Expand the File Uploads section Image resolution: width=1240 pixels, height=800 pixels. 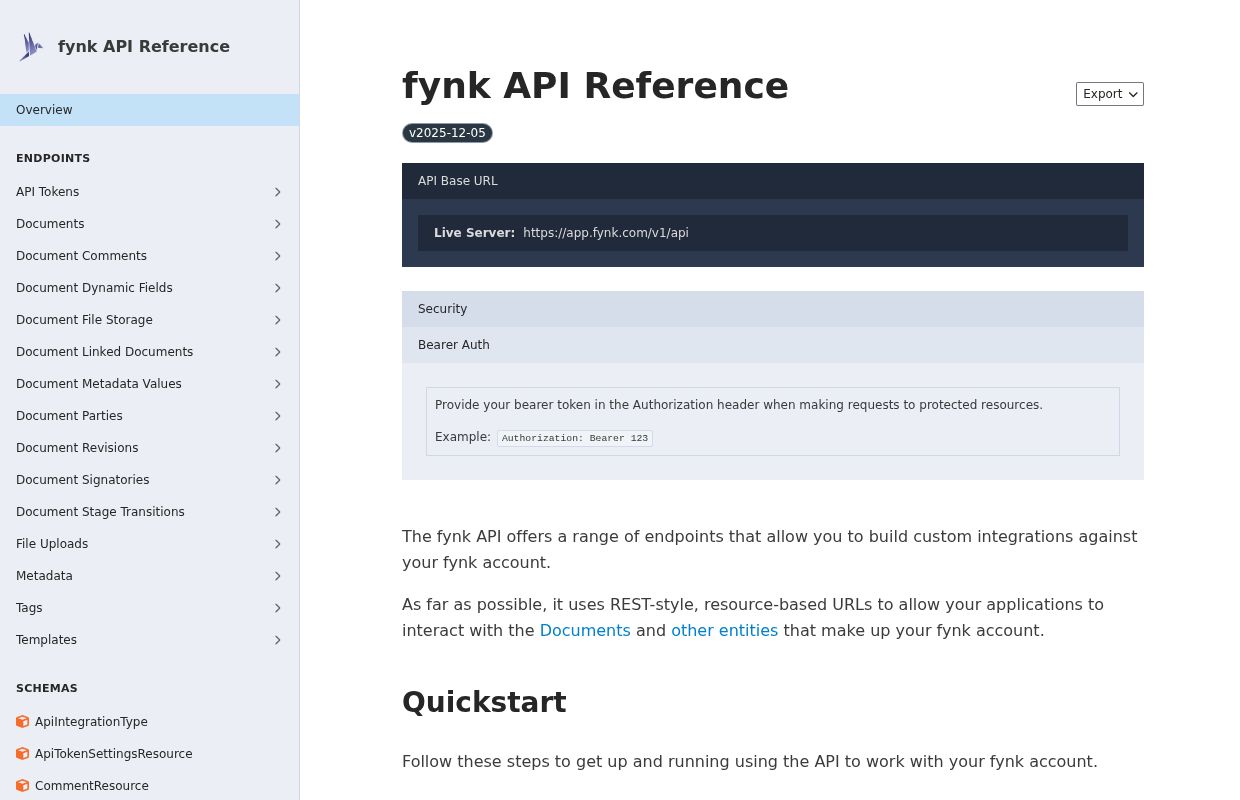(x=278, y=544)
